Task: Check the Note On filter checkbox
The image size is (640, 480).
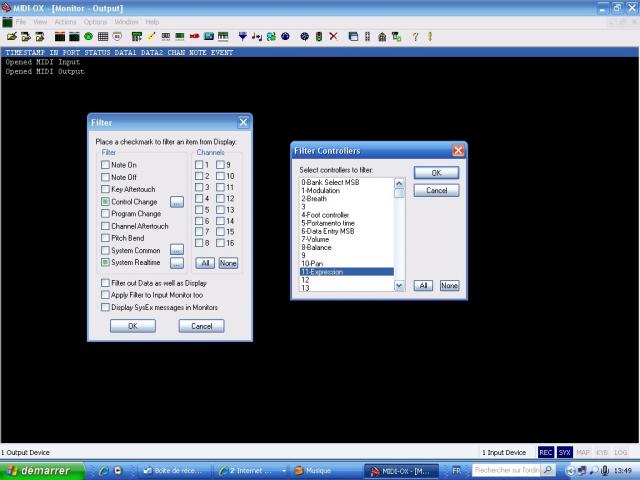Action: (x=105, y=164)
